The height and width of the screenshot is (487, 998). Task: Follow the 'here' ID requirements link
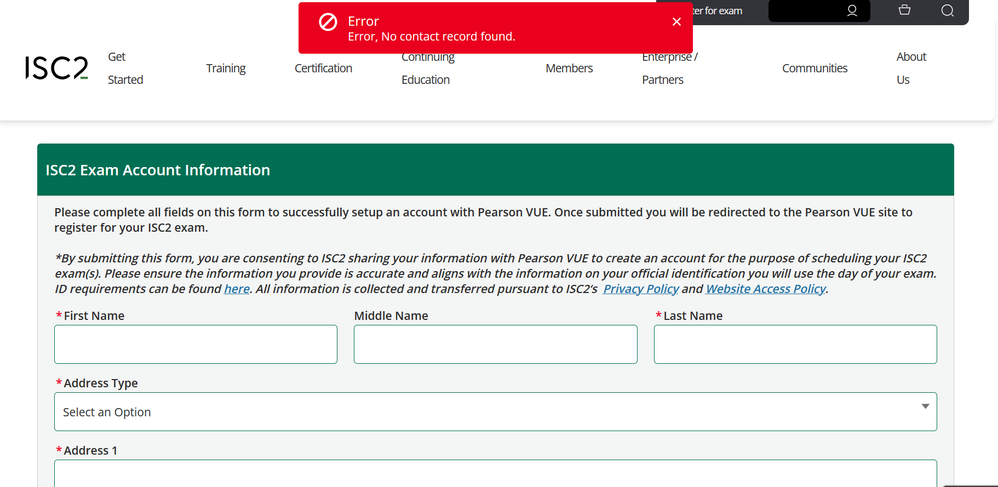point(237,289)
